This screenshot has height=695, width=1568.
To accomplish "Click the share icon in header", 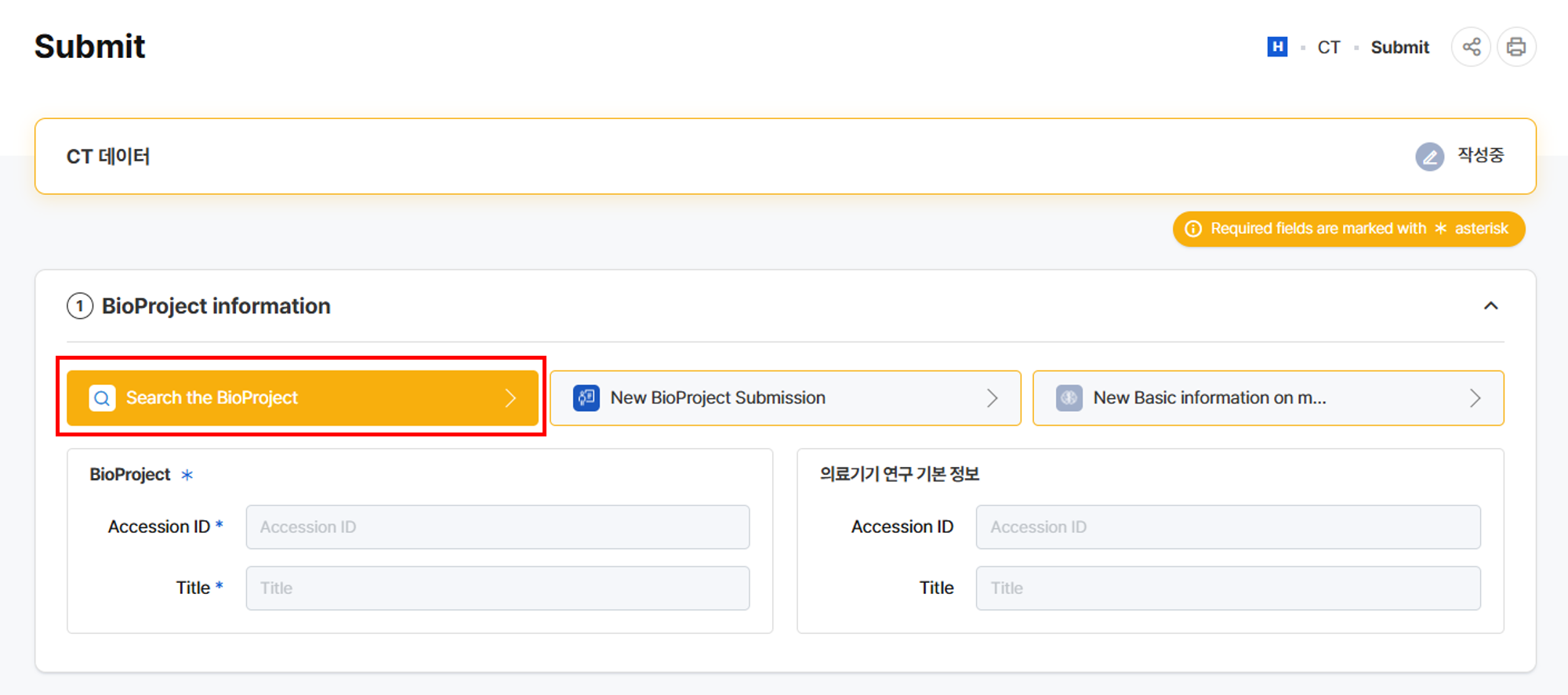I will tap(1471, 47).
